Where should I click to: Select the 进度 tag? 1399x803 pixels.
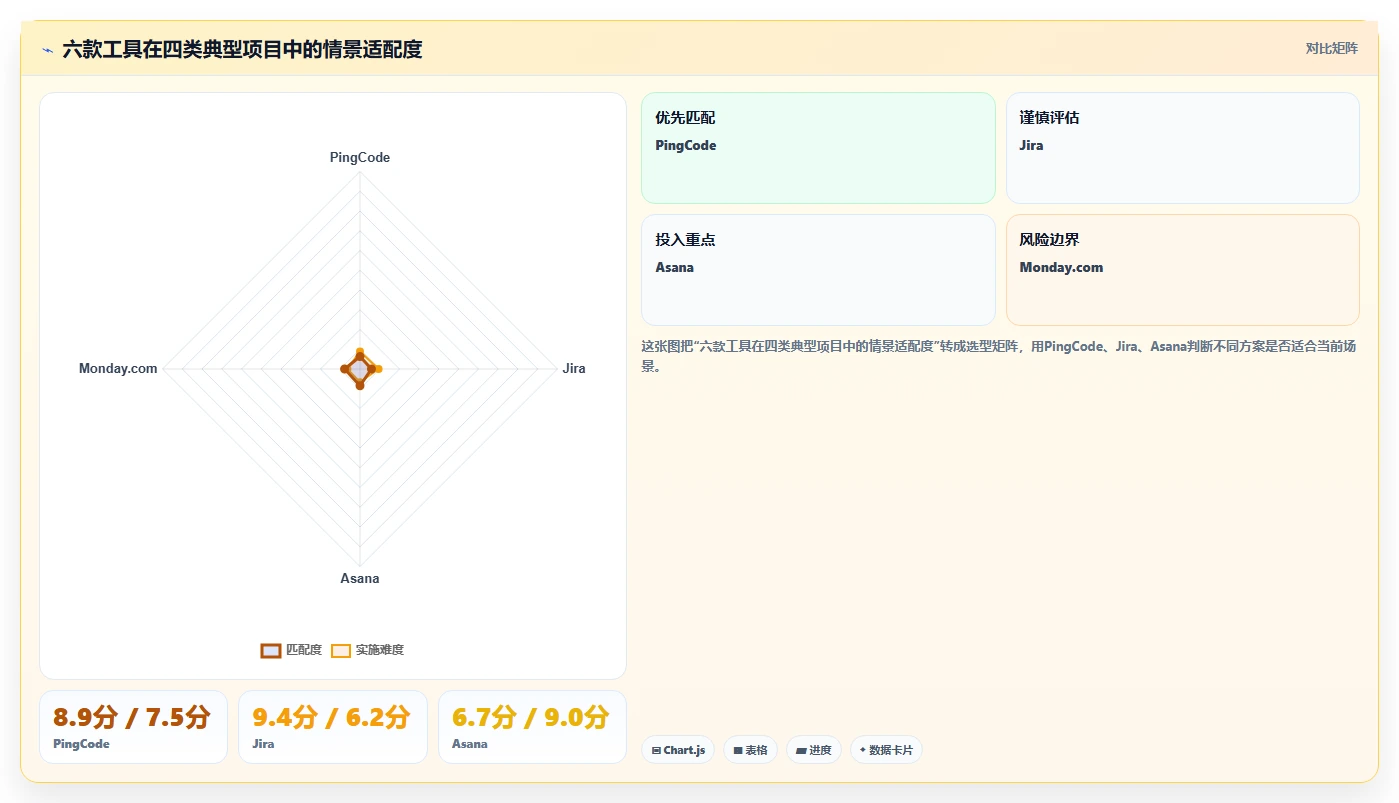pos(814,750)
